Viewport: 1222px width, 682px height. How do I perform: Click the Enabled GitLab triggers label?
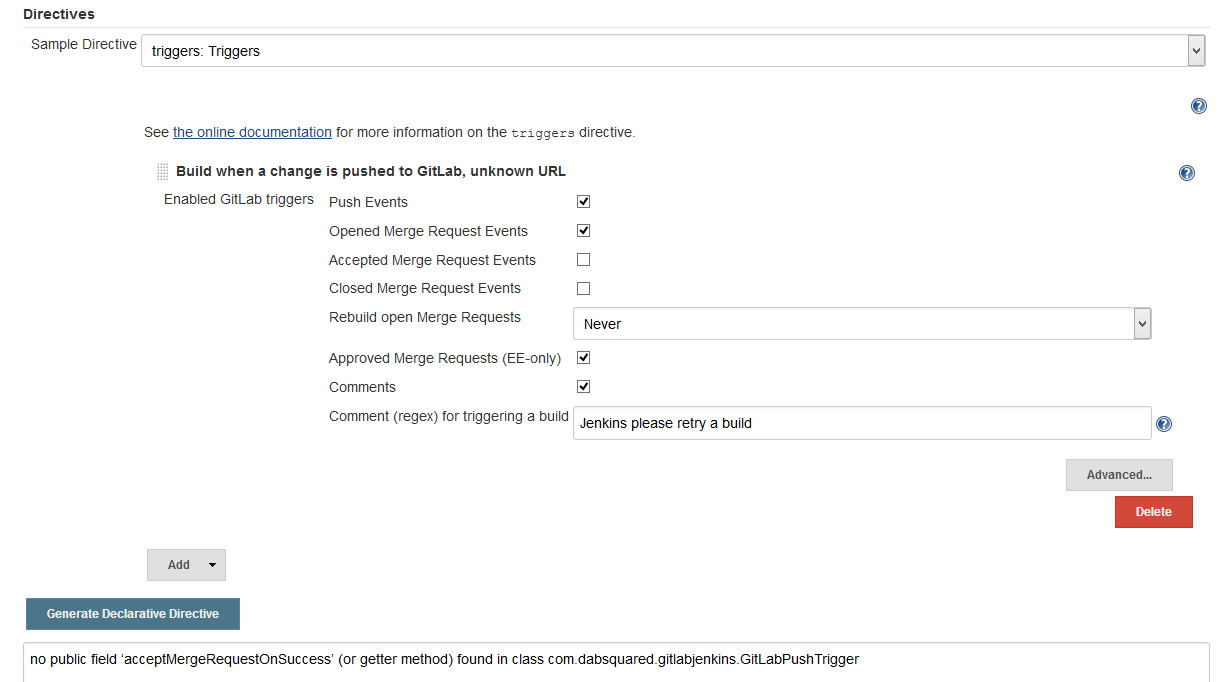pos(239,199)
